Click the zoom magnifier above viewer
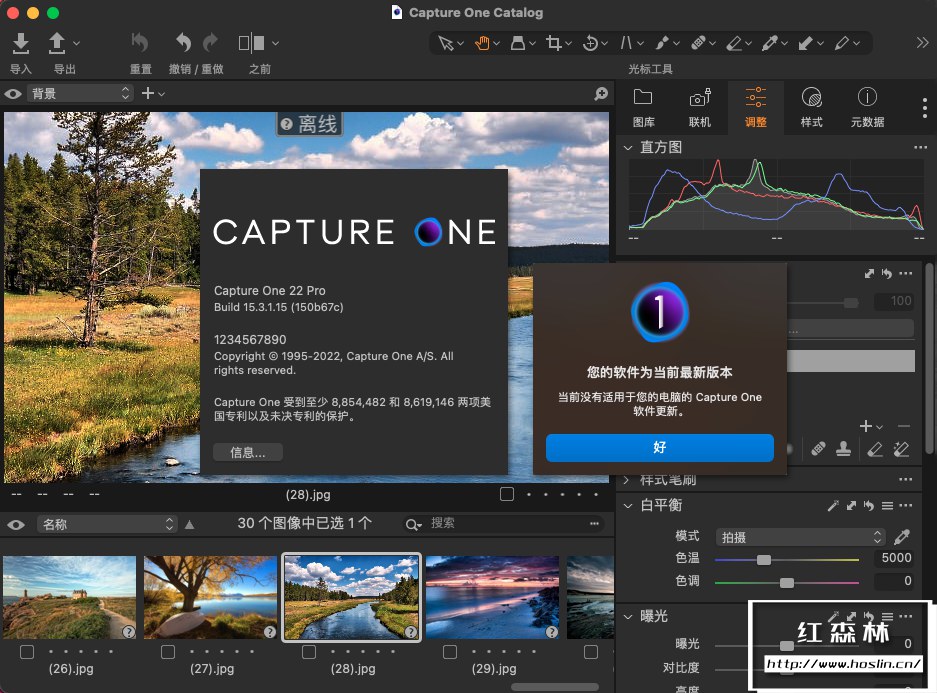The width and height of the screenshot is (937, 693). pos(601,94)
